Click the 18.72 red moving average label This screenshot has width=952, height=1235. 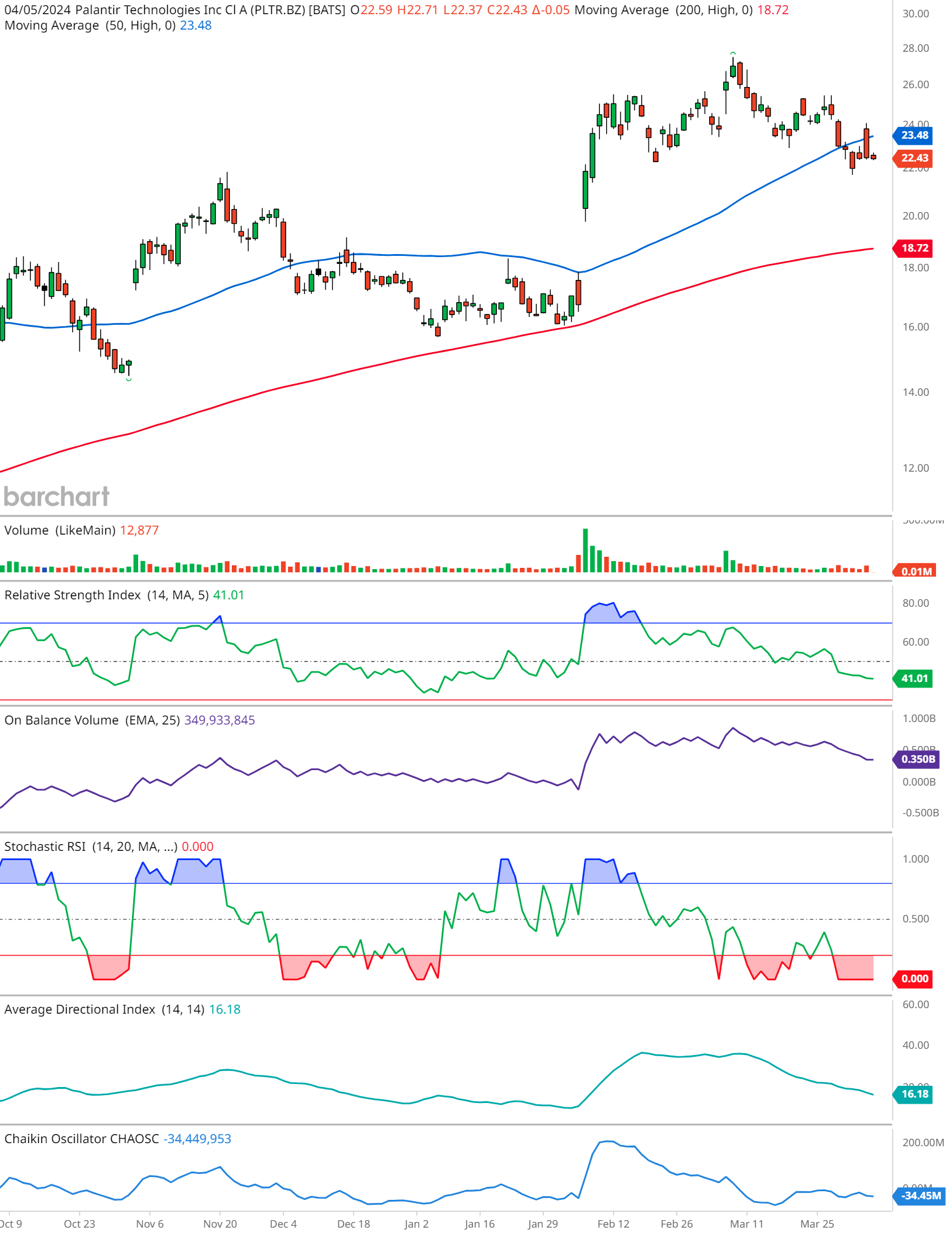[914, 248]
